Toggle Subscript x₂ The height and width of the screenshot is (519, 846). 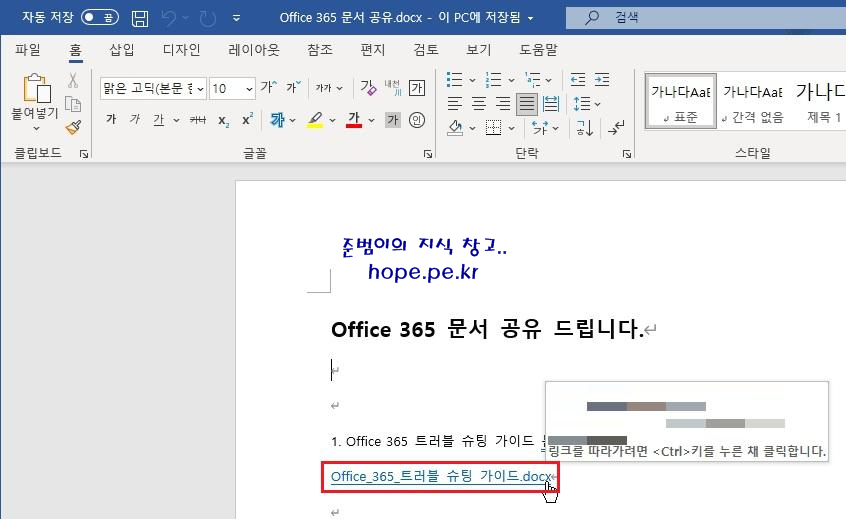223,120
